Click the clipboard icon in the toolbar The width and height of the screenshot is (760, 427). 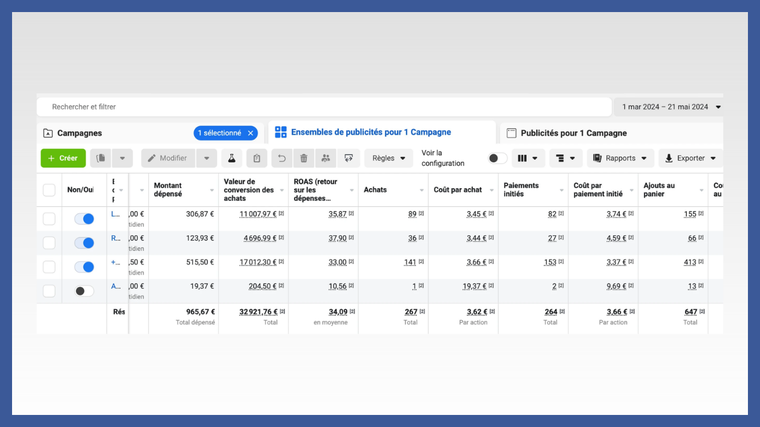(x=257, y=158)
